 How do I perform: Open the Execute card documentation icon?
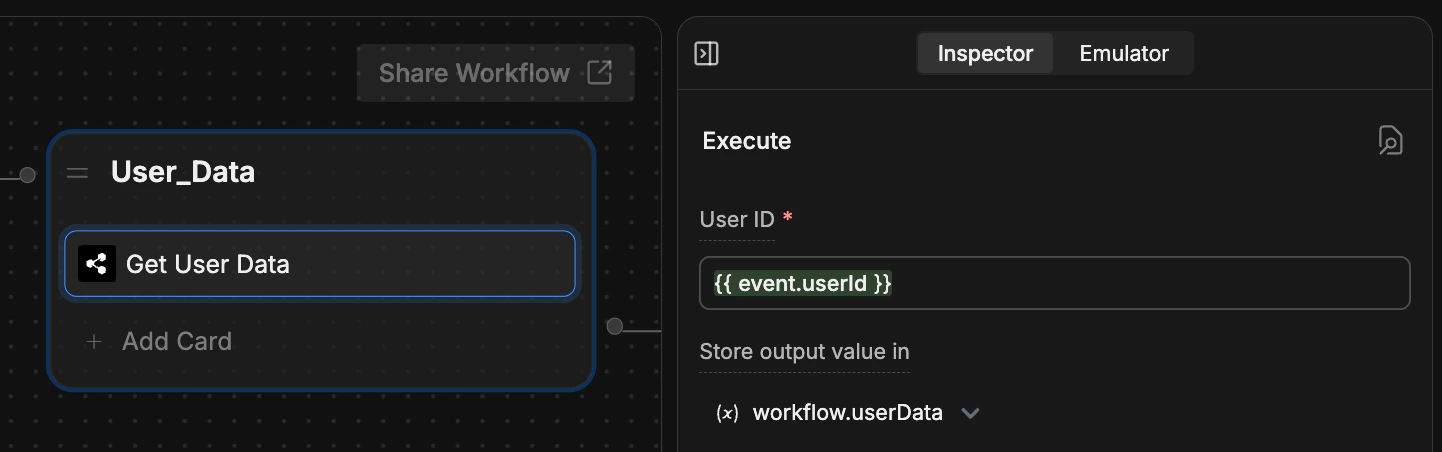1390,141
